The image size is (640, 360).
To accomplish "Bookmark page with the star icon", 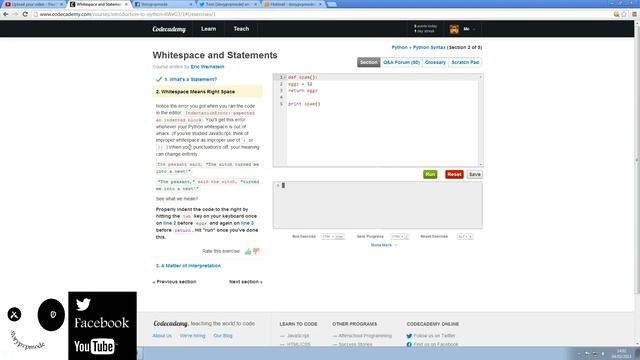I will pyautogui.click(x=624, y=14).
